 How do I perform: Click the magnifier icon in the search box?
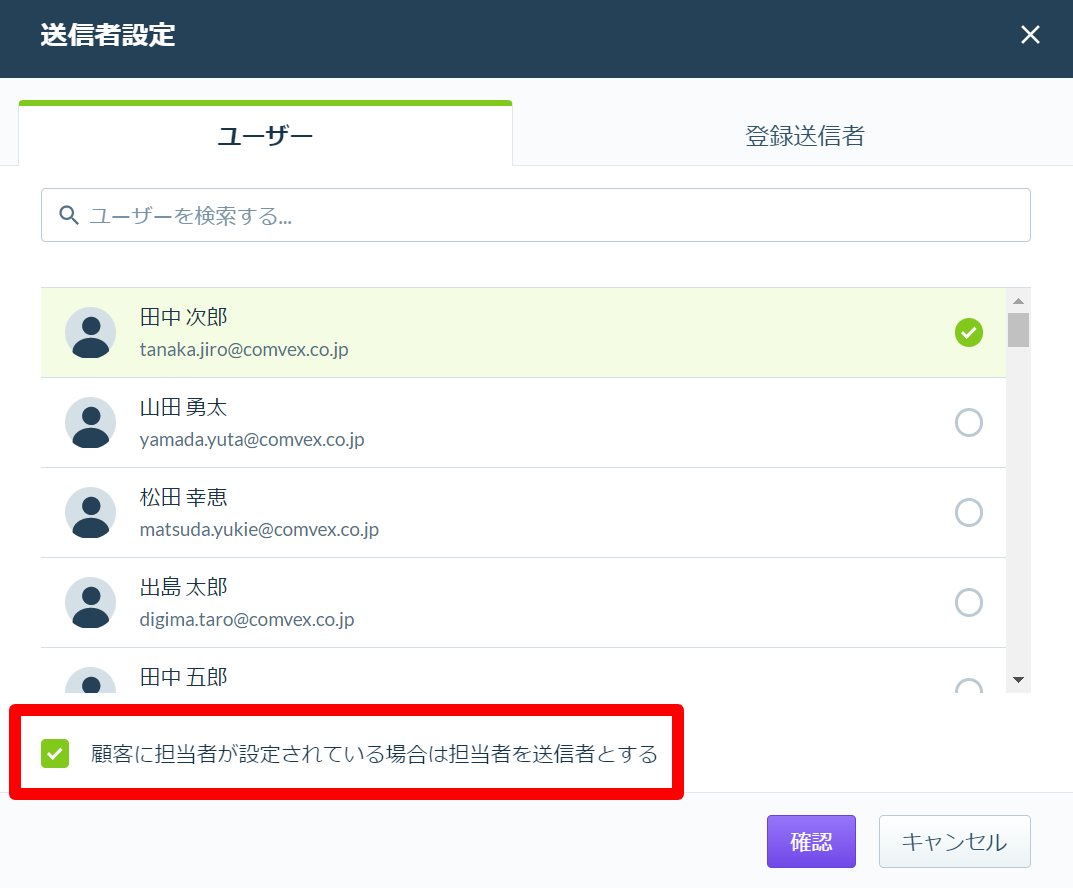pyautogui.click(x=68, y=215)
